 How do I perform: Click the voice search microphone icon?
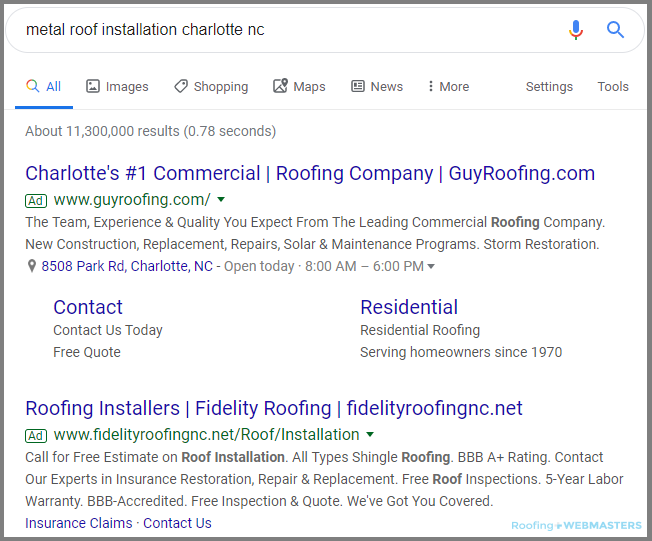click(x=576, y=30)
